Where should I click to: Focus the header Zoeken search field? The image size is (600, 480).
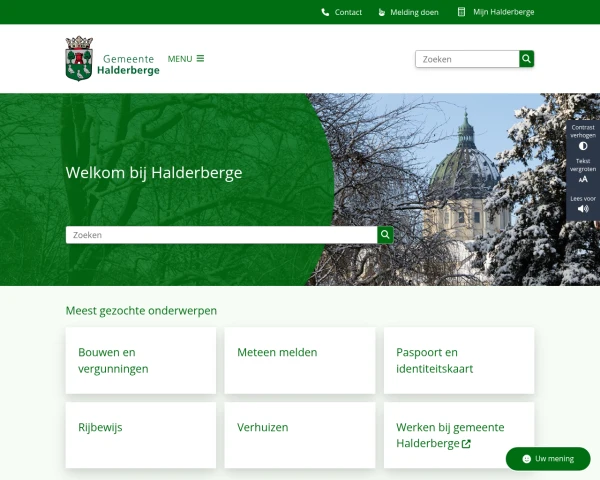click(467, 59)
